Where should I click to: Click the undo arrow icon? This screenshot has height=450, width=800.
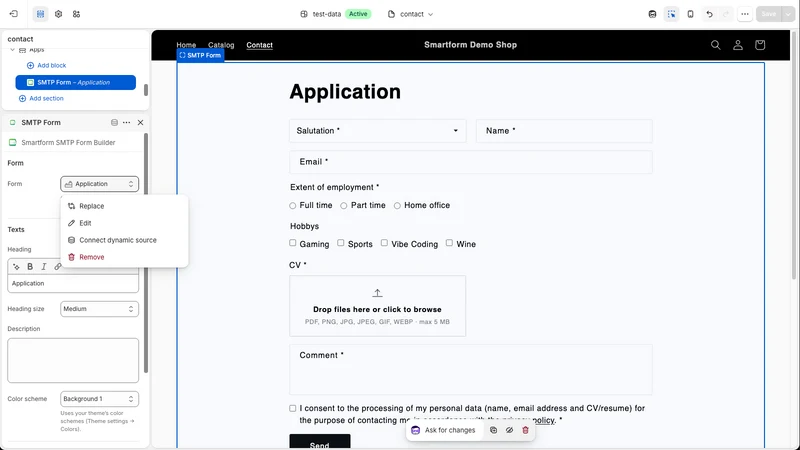point(709,14)
